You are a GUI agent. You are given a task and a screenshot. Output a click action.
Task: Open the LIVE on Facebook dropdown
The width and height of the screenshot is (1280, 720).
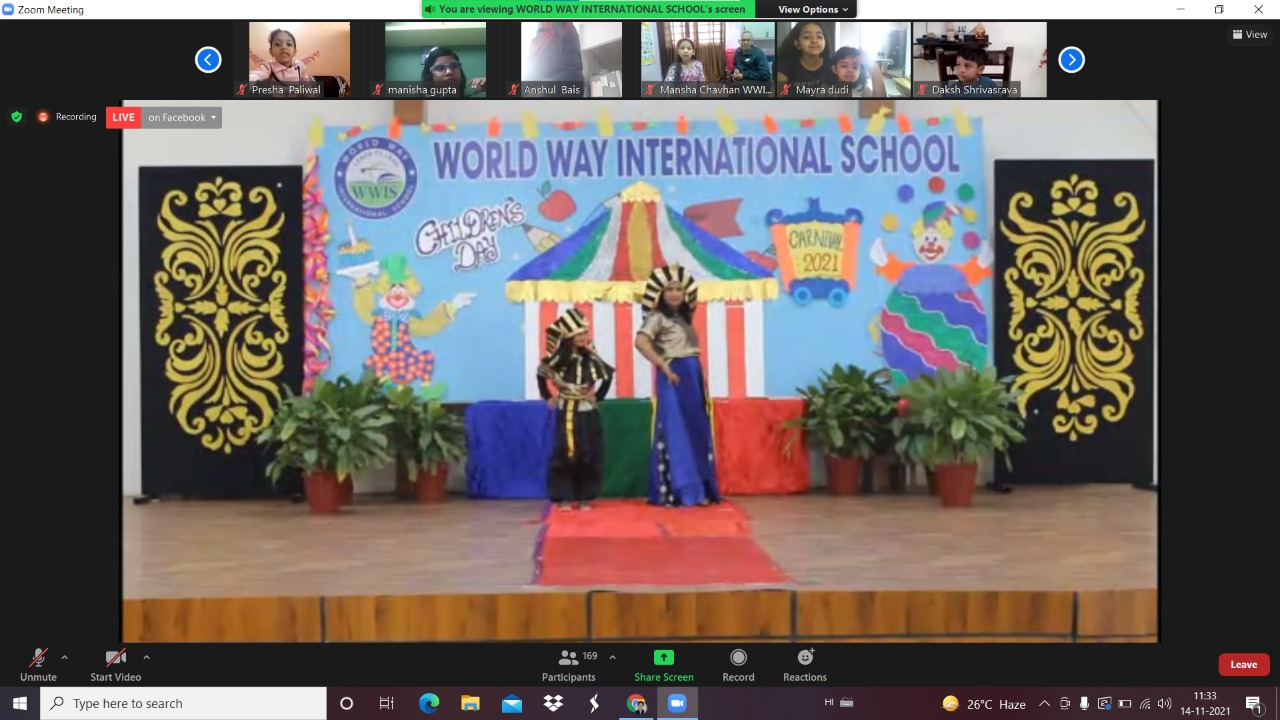tap(182, 118)
